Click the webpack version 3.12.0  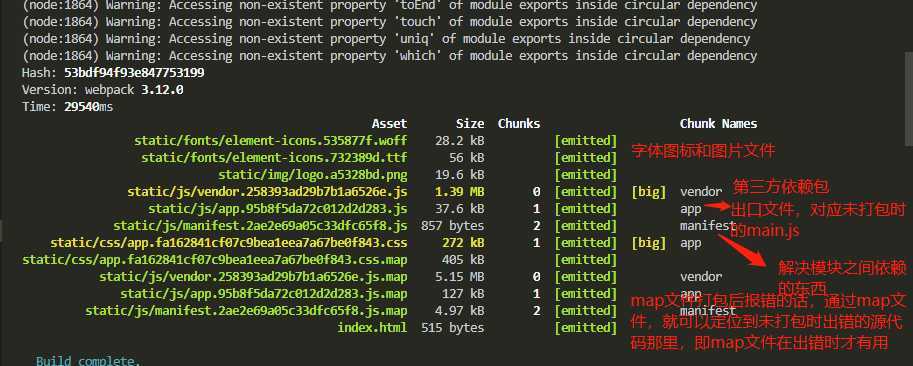(x=162, y=90)
